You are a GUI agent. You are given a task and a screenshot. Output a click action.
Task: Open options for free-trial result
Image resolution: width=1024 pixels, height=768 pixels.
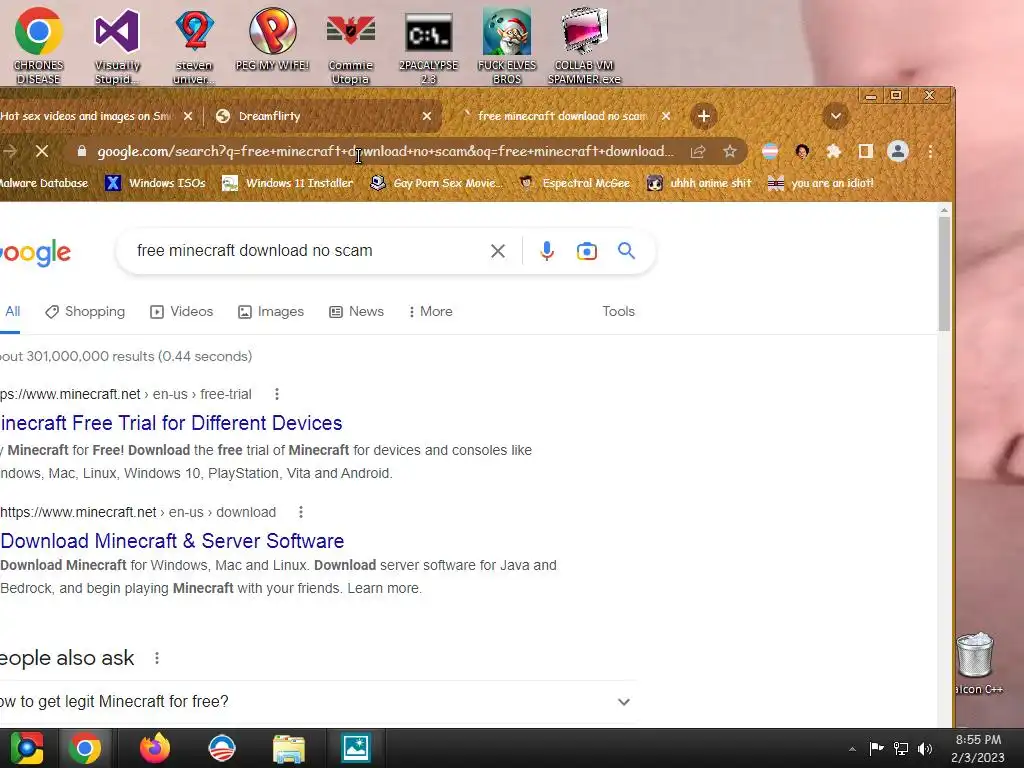[x=277, y=394]
